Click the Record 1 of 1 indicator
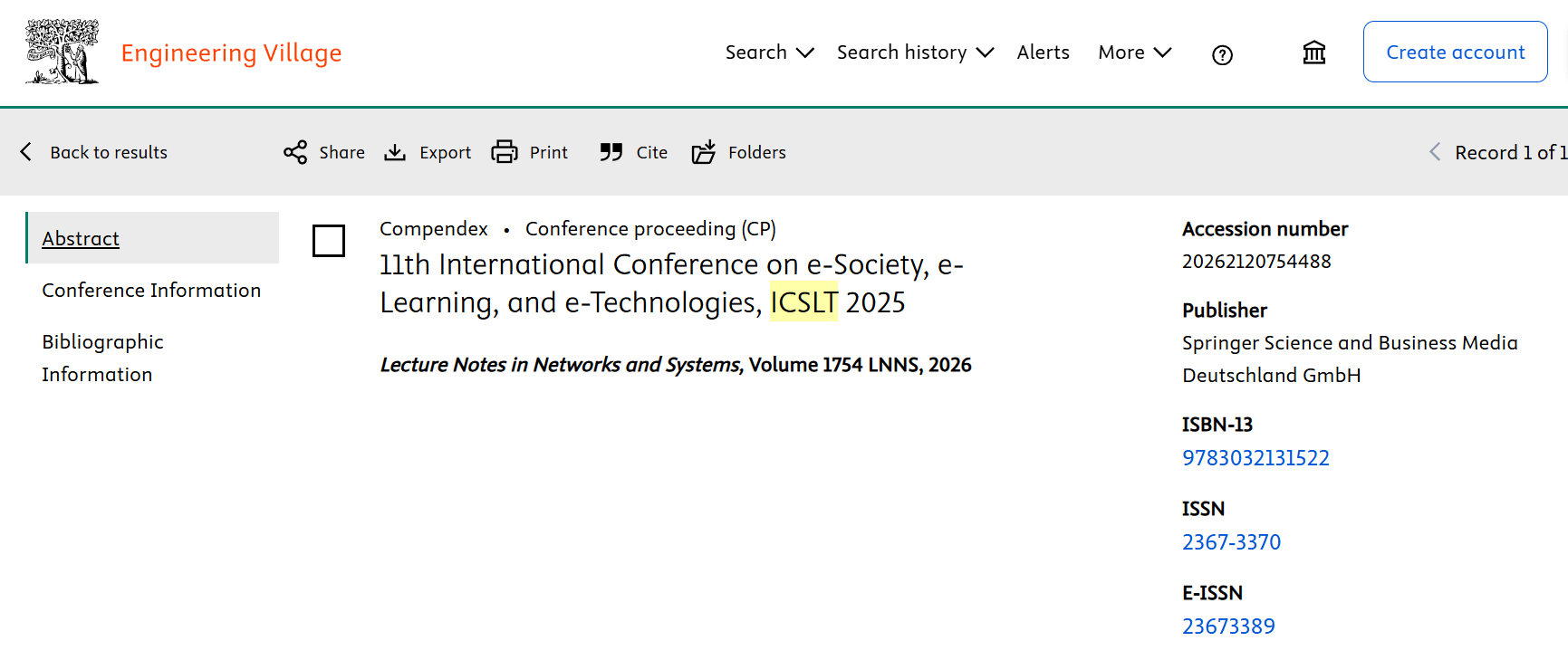1568x660 pixels. click(x=1511, y=152)
